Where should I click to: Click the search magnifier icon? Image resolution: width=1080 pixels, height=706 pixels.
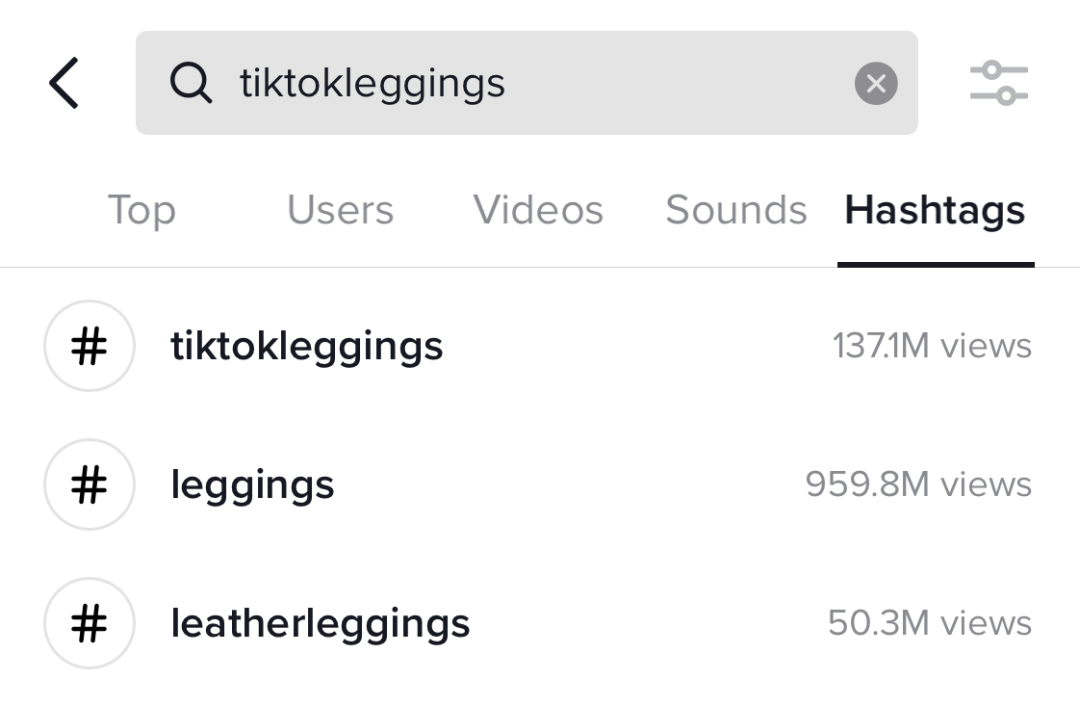[190, 83]
